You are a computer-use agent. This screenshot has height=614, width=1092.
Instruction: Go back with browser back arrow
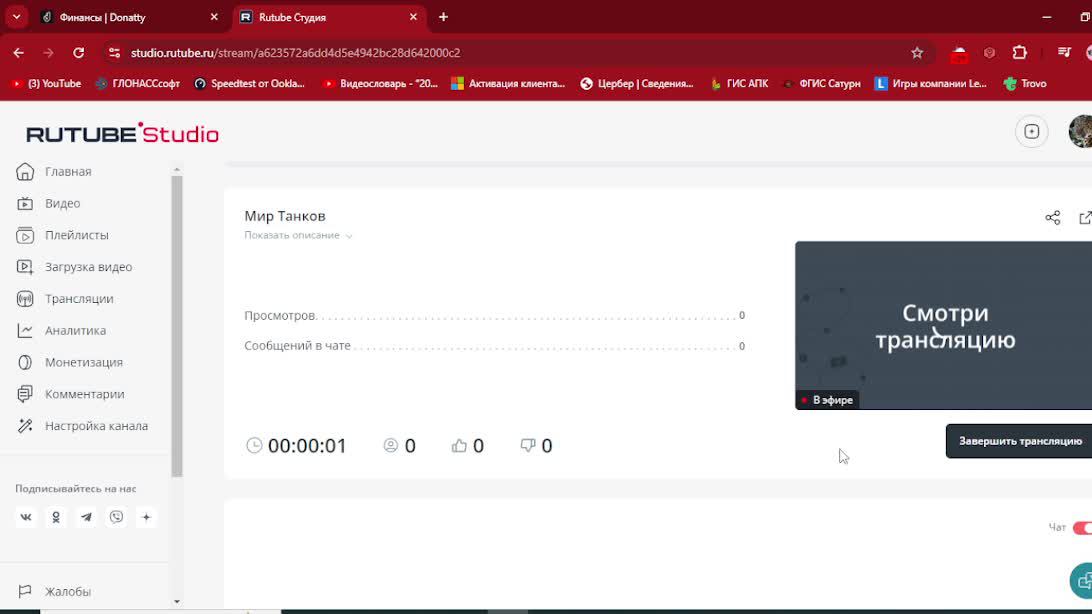(19, 53)
